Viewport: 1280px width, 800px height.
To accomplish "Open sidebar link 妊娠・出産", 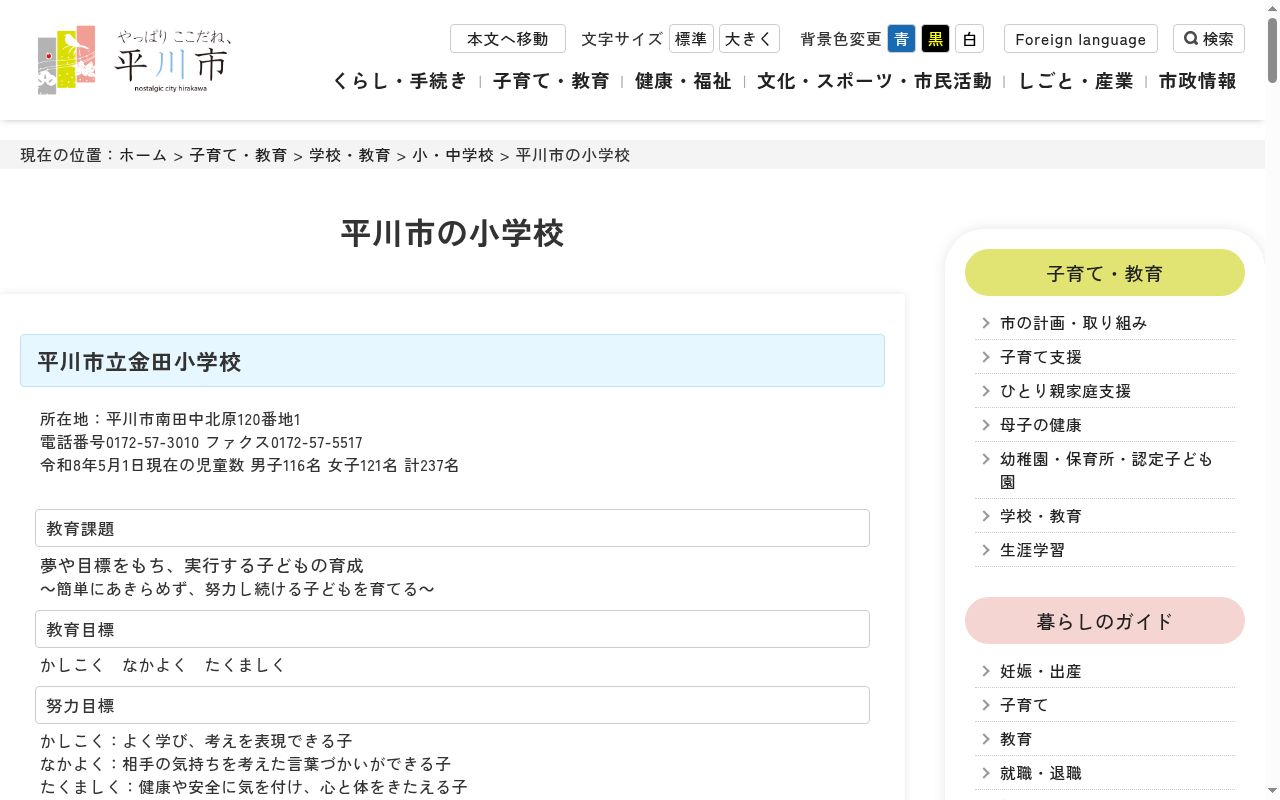I will click(1041, 671).
